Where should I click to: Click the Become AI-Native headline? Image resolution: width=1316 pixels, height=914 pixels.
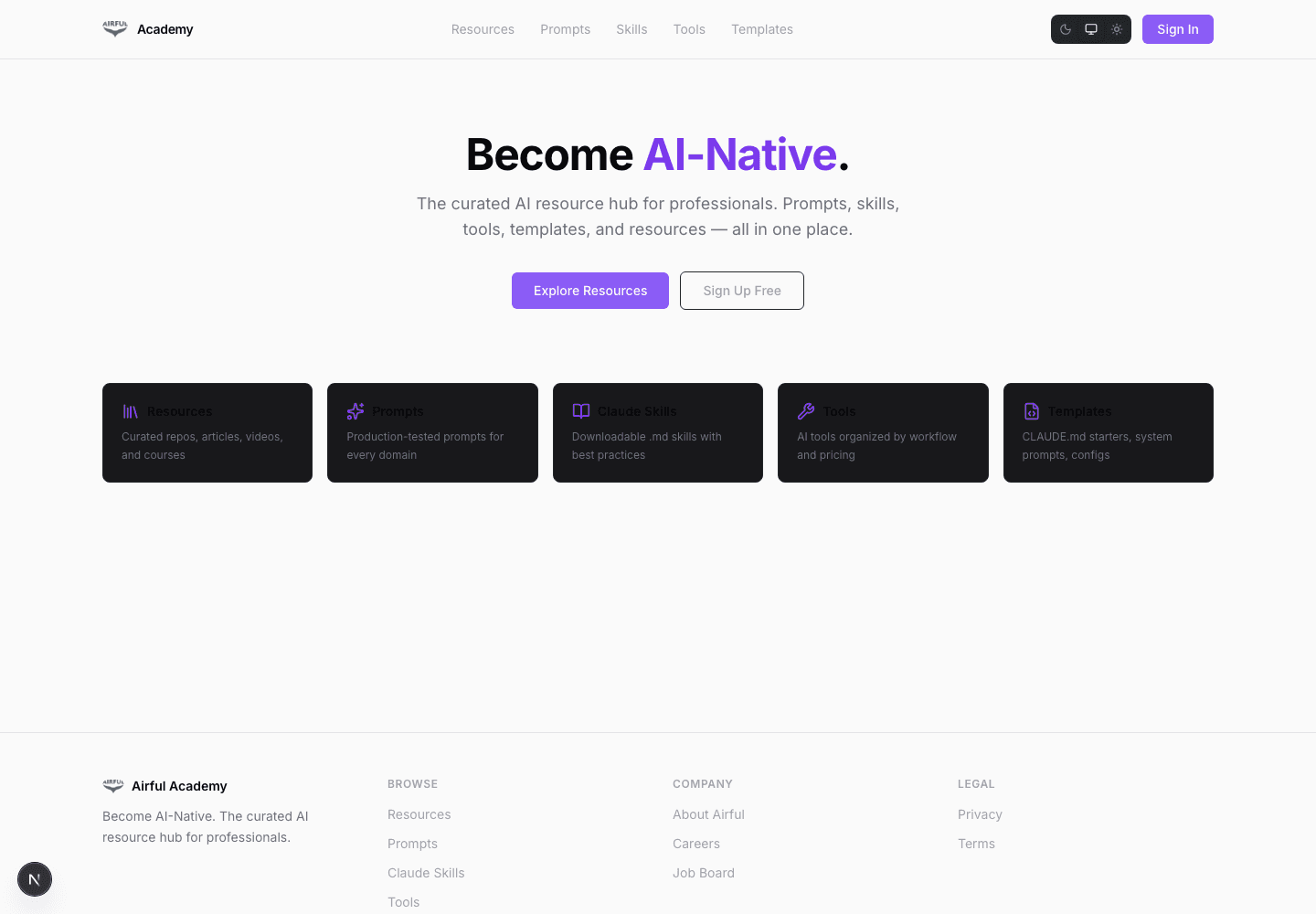(x=658, y=154)
